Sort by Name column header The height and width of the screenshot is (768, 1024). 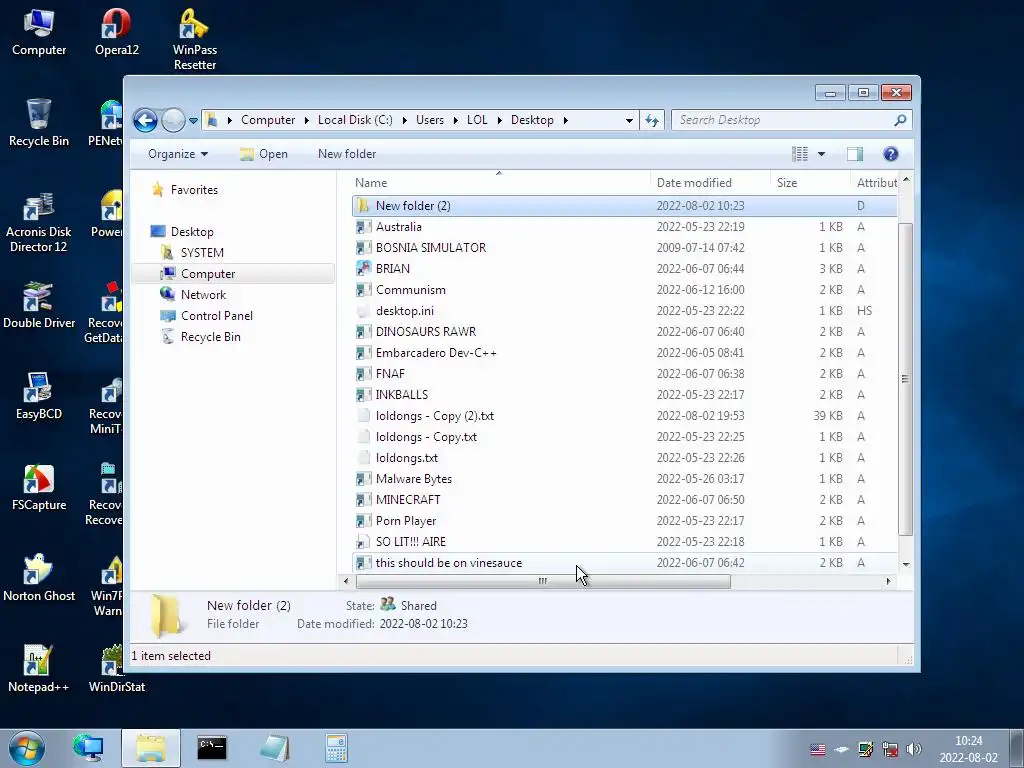(500, 183)
